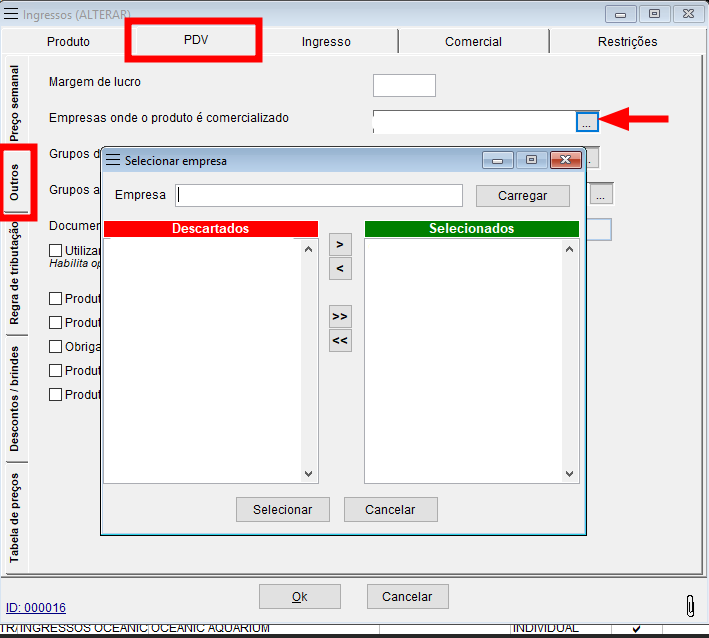Close the Selecionar empresa dialog
The width and height of the screenshot is (709, 638).
pyautogui.click(x=565, y=160)
